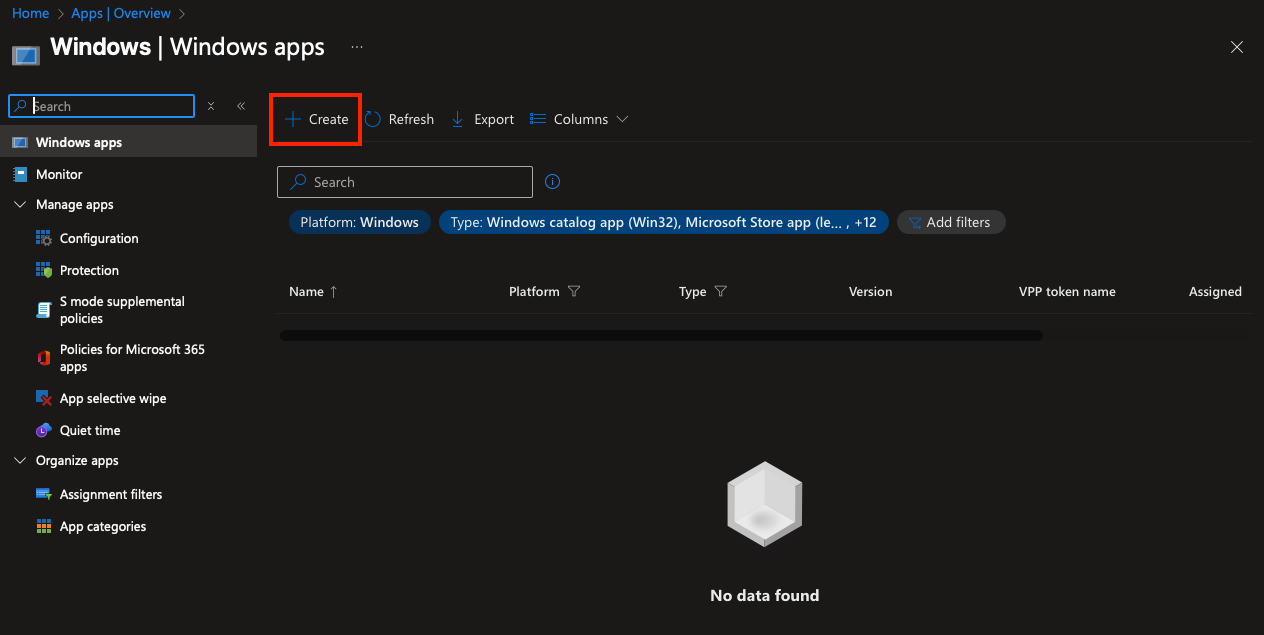1264x635 pixels.
Task: Close the Windows apps blade
Action: [x=1237, y=47]
